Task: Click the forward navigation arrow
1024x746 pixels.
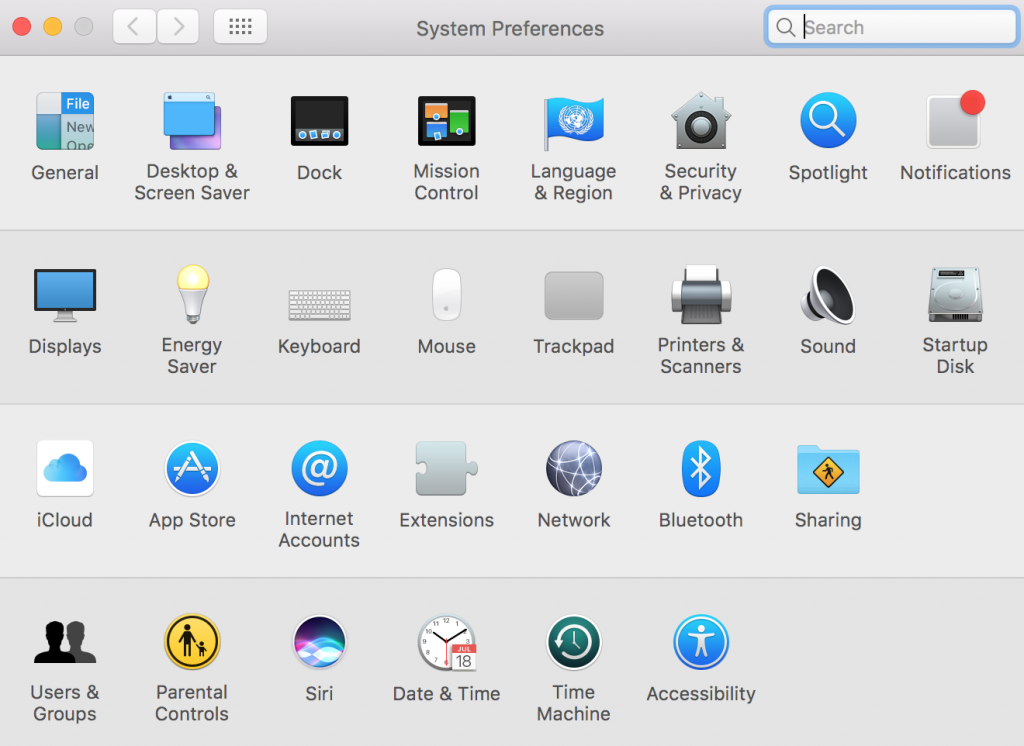Action: point(178,26)
